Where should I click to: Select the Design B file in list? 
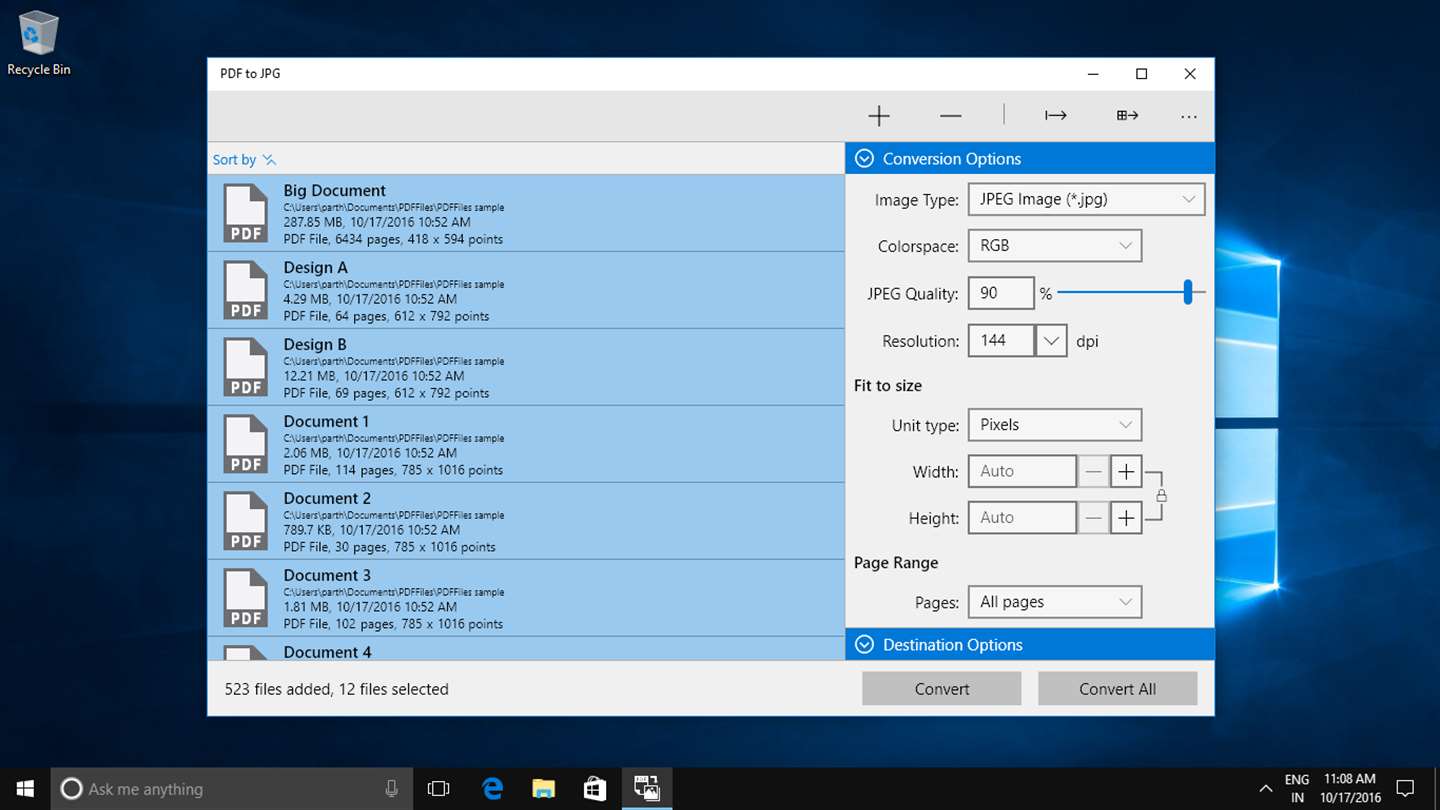[x=526, y=367]
